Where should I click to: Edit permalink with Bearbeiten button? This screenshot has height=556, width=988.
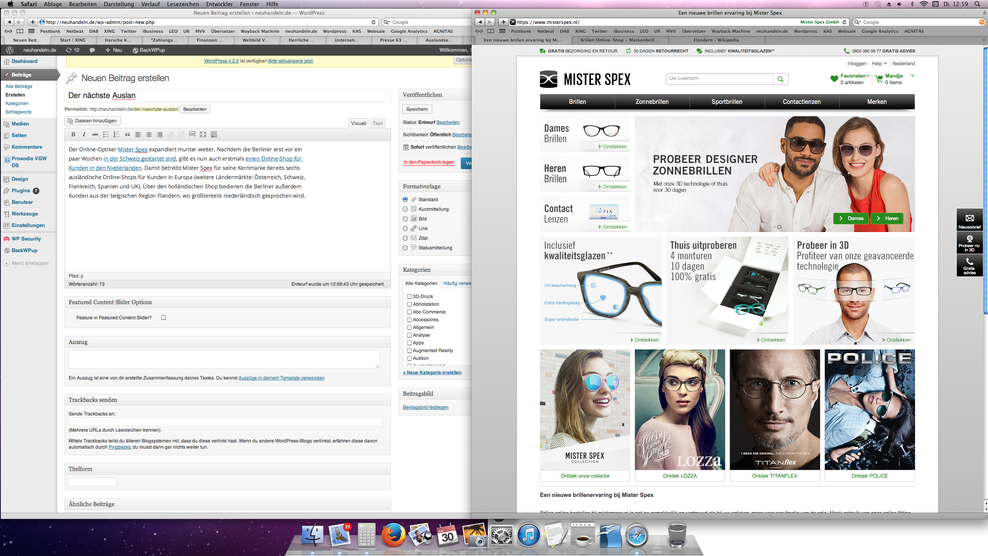pos(195,109)
